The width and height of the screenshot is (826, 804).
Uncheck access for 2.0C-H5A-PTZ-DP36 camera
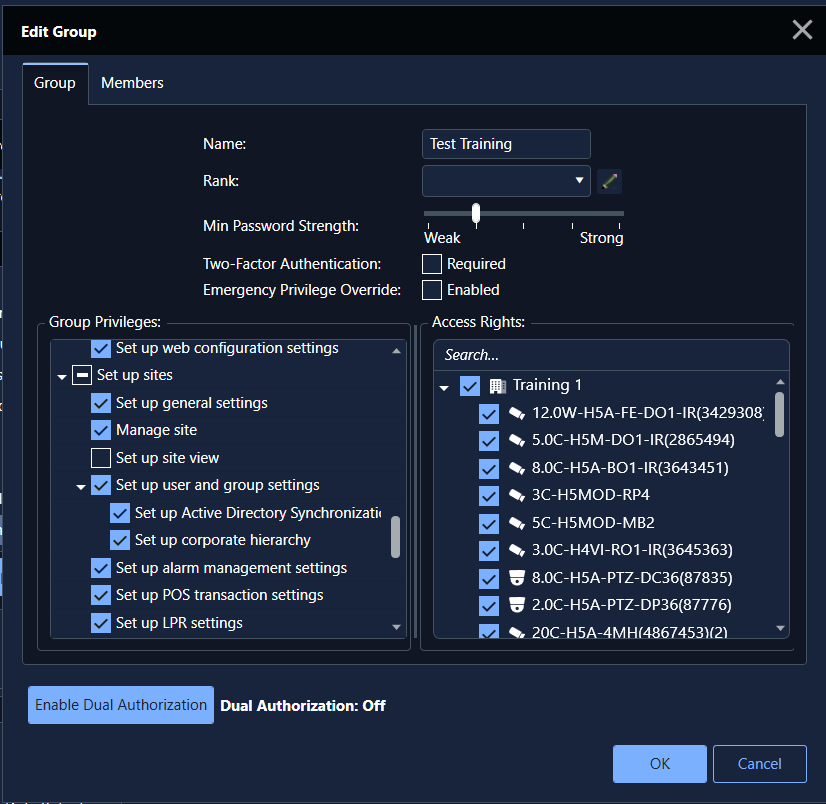[489, 605]
